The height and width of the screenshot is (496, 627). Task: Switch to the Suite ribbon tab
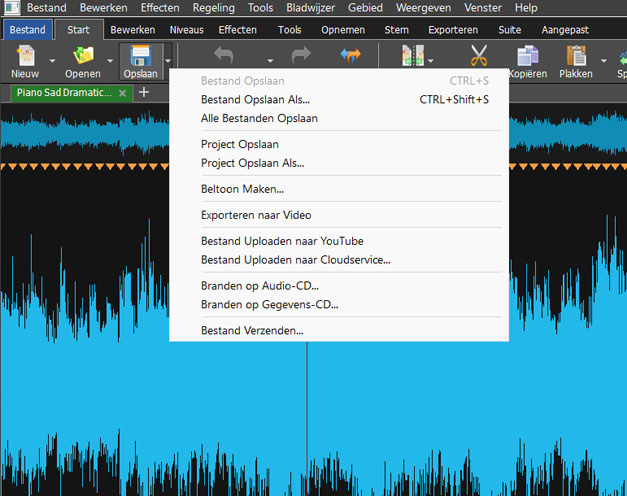pos(509,30)
